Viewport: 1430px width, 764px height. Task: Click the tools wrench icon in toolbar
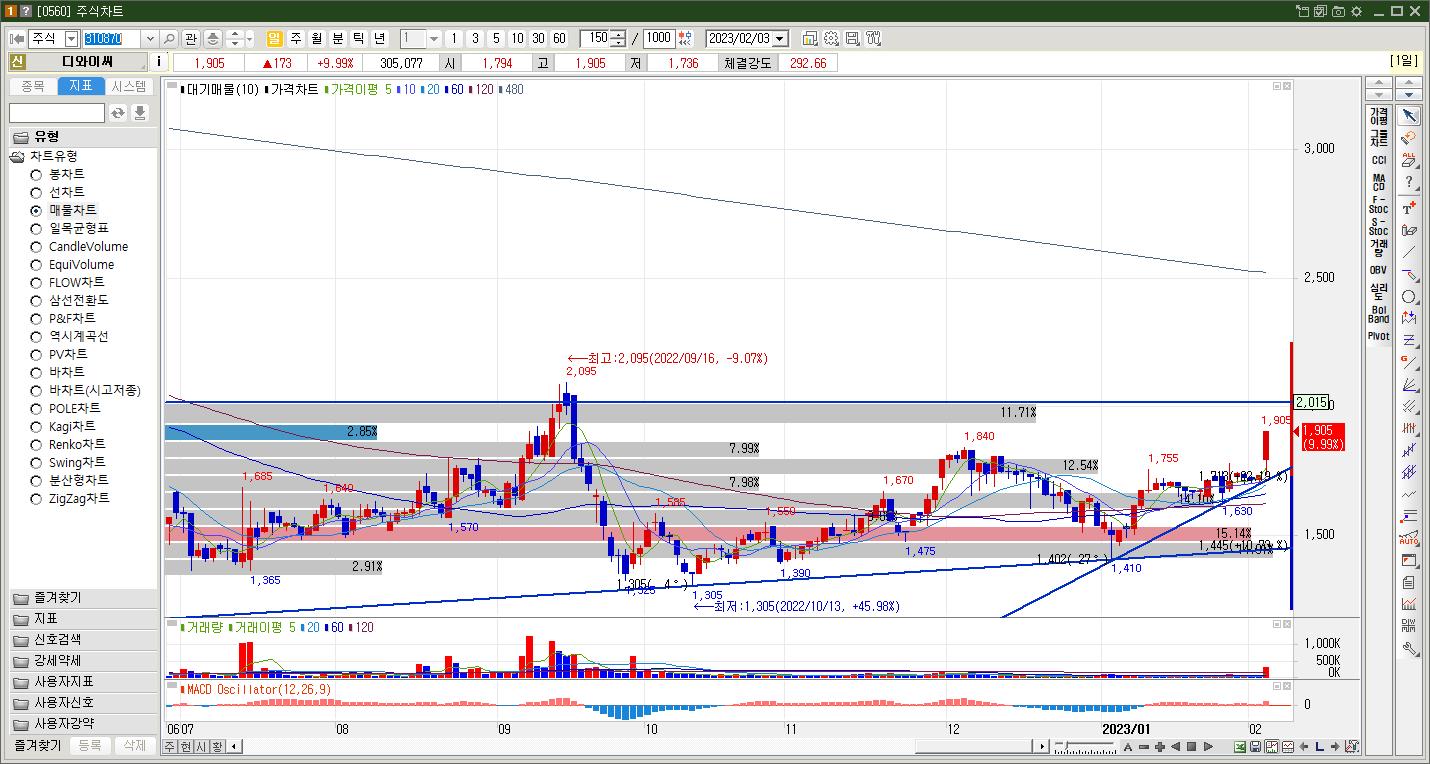tap(873, 38)
